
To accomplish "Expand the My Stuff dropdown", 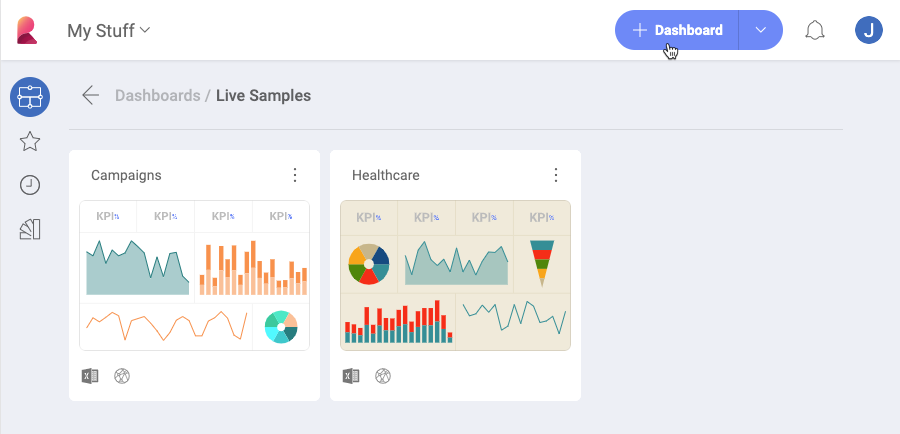I will [109, 30].
